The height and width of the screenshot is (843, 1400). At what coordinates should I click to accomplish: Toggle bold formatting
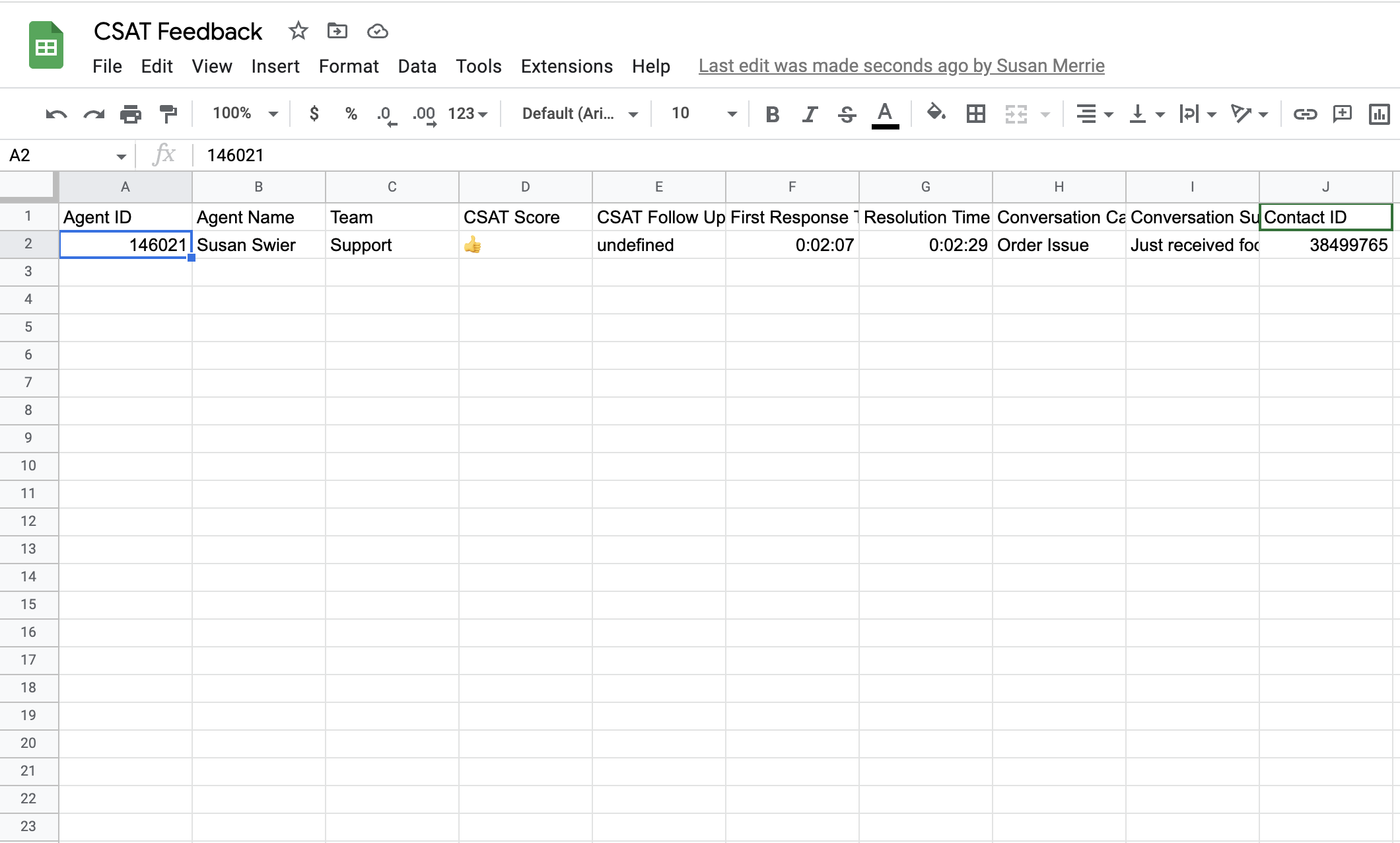click(x=772, y=114)
